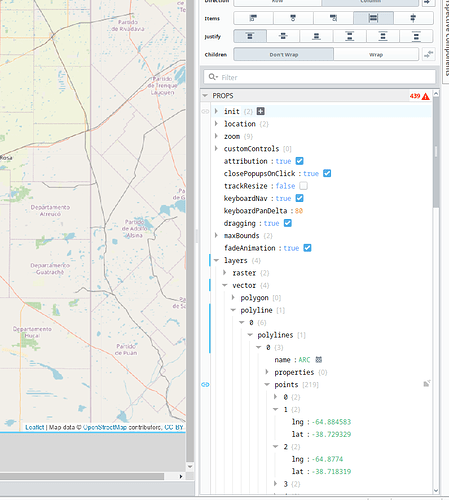Select the center justify icon
This screenshot has height=500, width=449.
(283, 36)
